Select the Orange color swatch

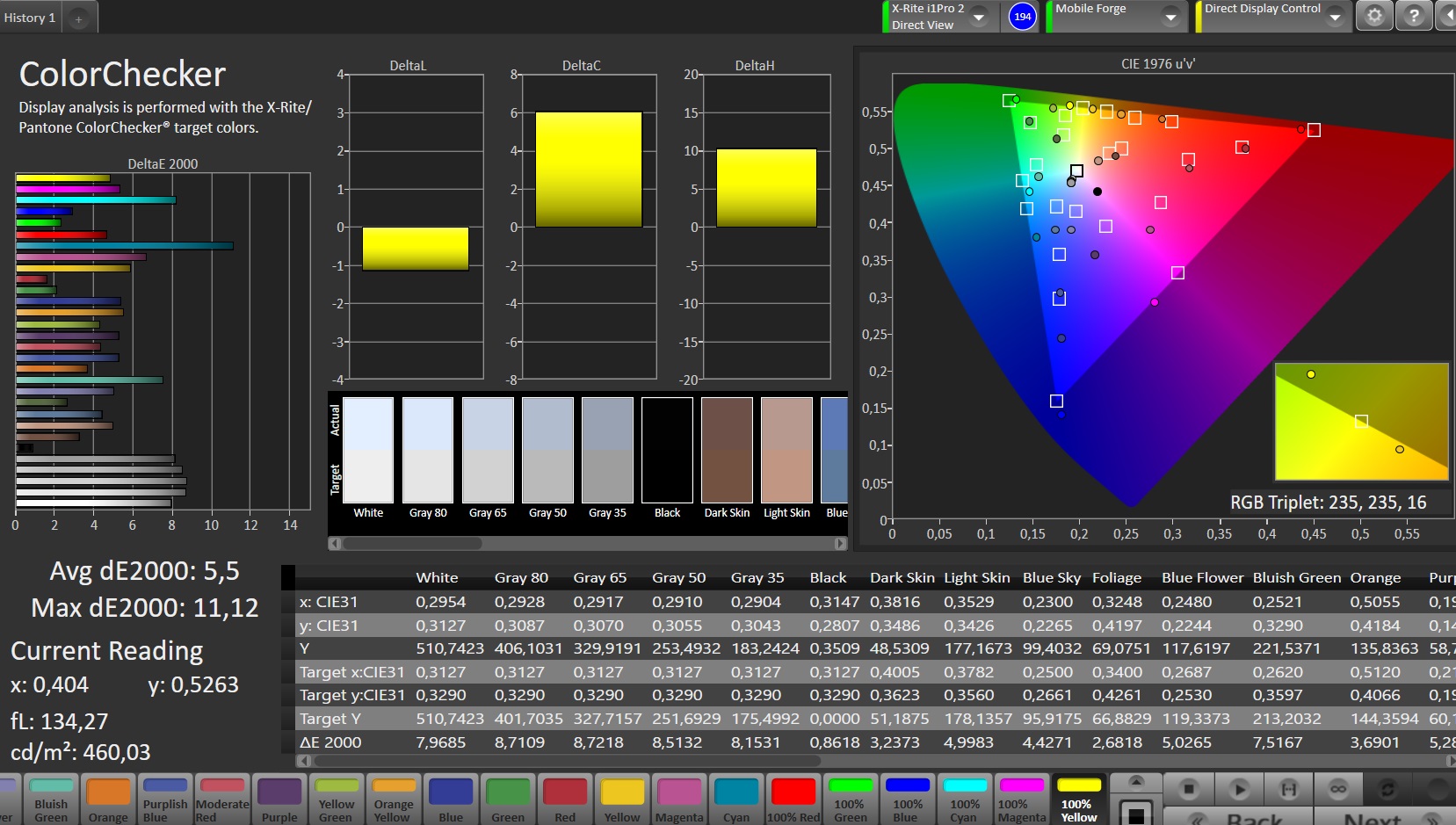(x=108, y=800)
